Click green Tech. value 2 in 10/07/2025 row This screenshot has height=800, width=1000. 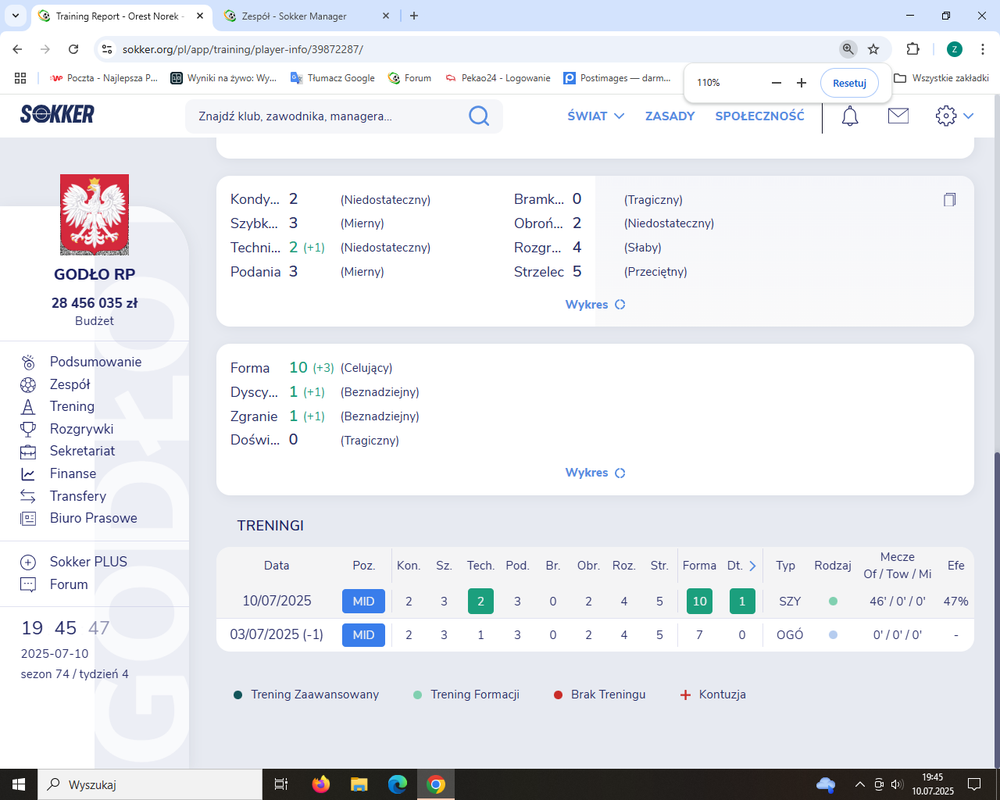coord(481,601)
